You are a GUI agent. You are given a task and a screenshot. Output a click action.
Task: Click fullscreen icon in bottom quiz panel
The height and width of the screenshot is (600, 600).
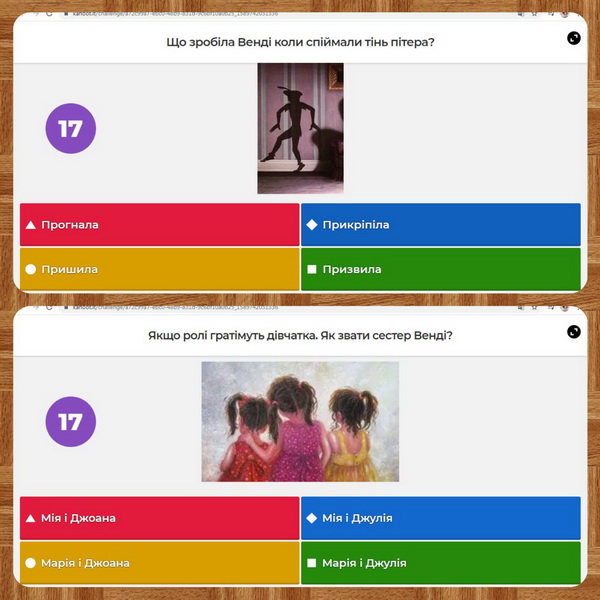coord(574,332)
